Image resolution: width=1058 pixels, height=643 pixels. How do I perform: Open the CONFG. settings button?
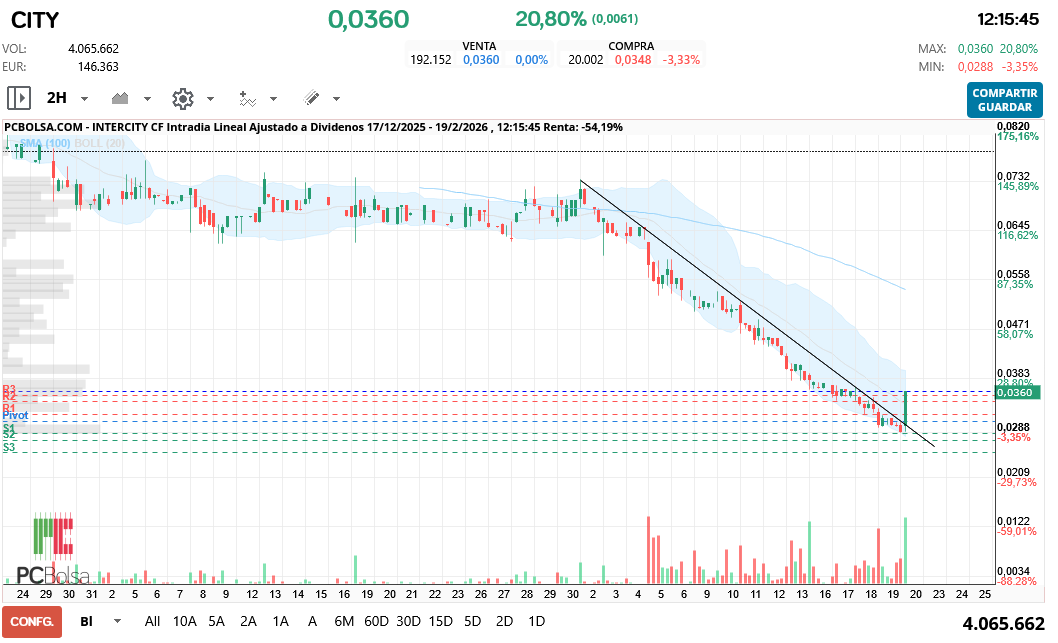(x=32, y=621)
